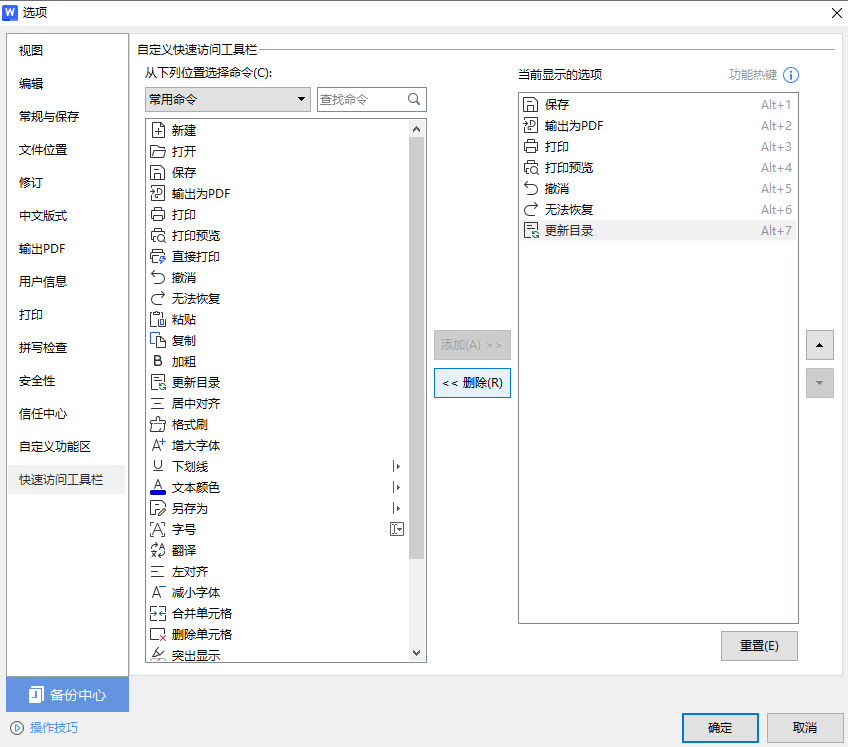The width and height of the screenshot is (848, 747).
Task: Click the 重置(E) reset button
Action: (759, 646)
